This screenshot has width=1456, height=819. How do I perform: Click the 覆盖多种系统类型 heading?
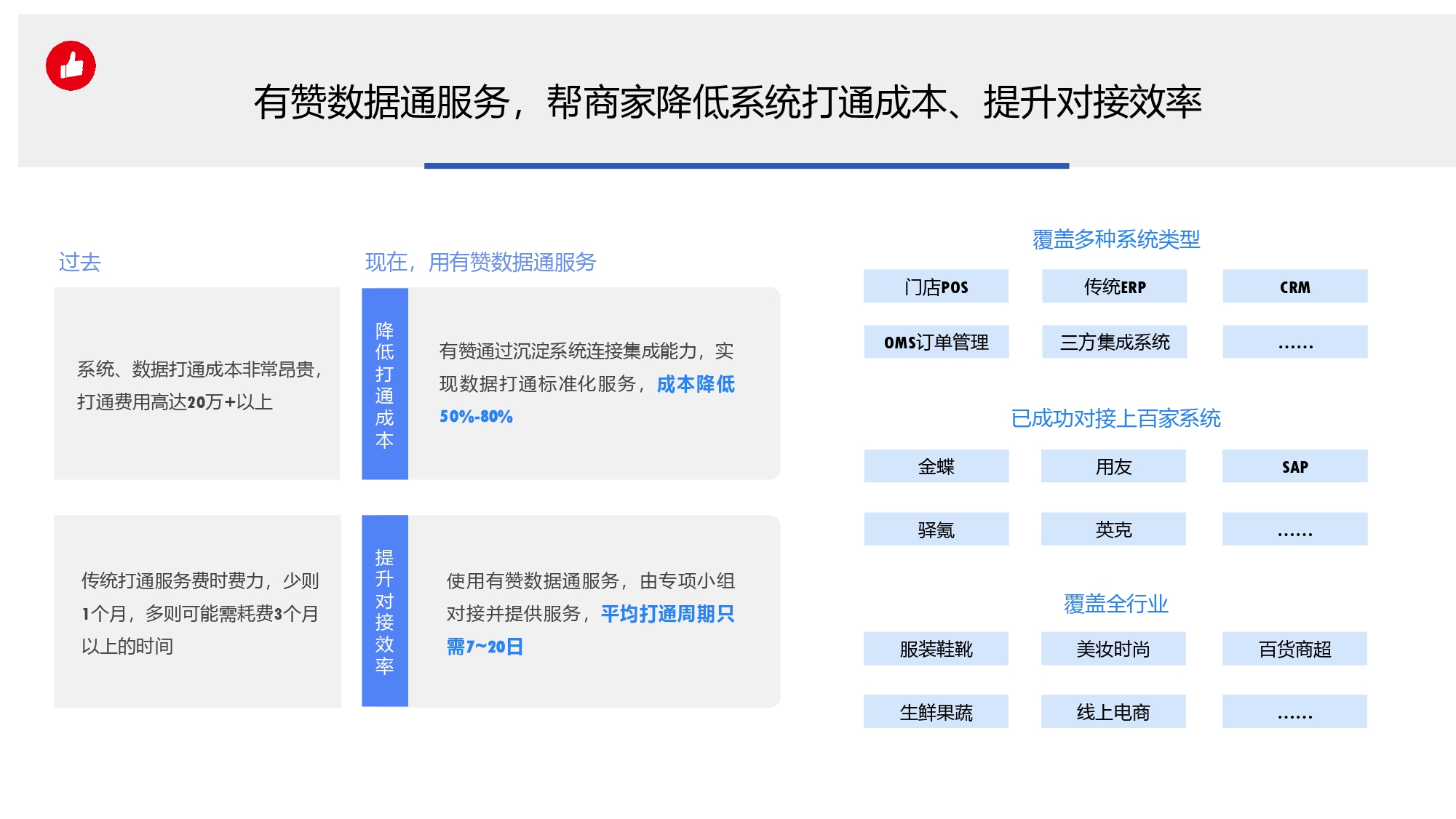tap(1115, 239)
